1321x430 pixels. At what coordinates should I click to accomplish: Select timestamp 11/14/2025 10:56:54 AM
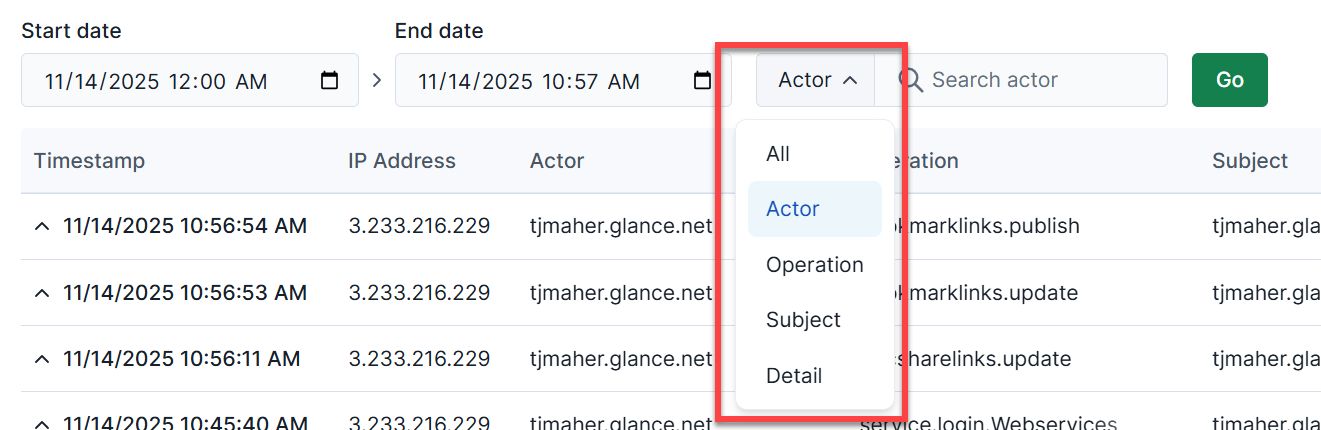pyautogui.click(x=185, y=226)
